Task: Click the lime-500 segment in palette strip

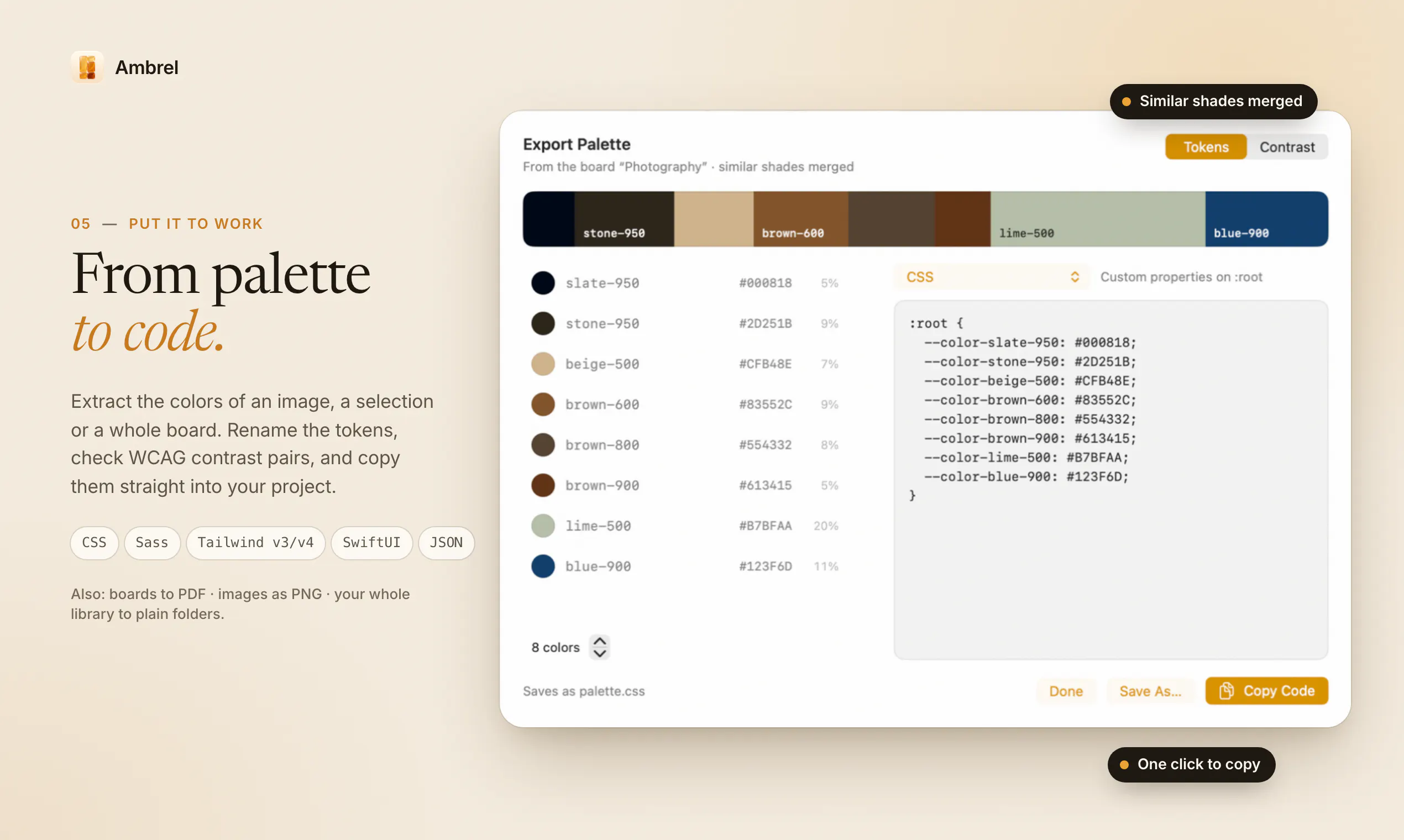Action: (1098, 219)
